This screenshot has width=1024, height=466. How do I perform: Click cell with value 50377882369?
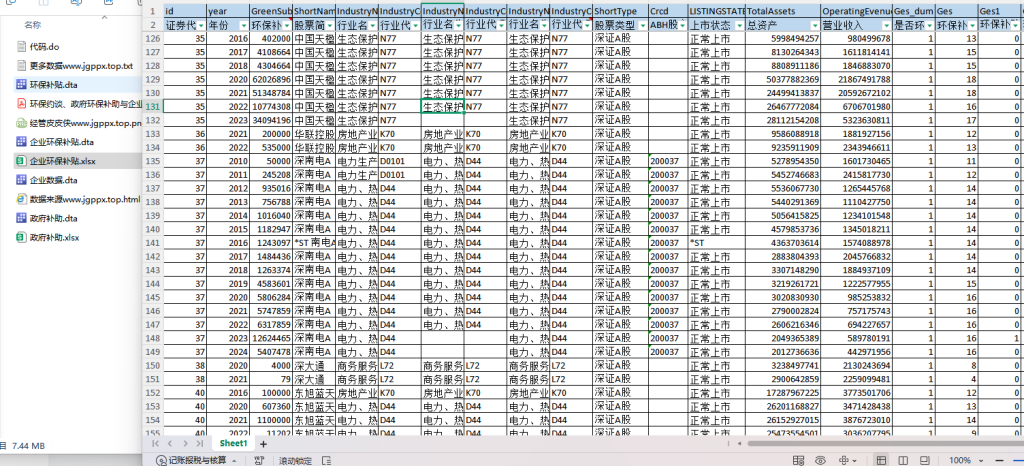(783, 79)
